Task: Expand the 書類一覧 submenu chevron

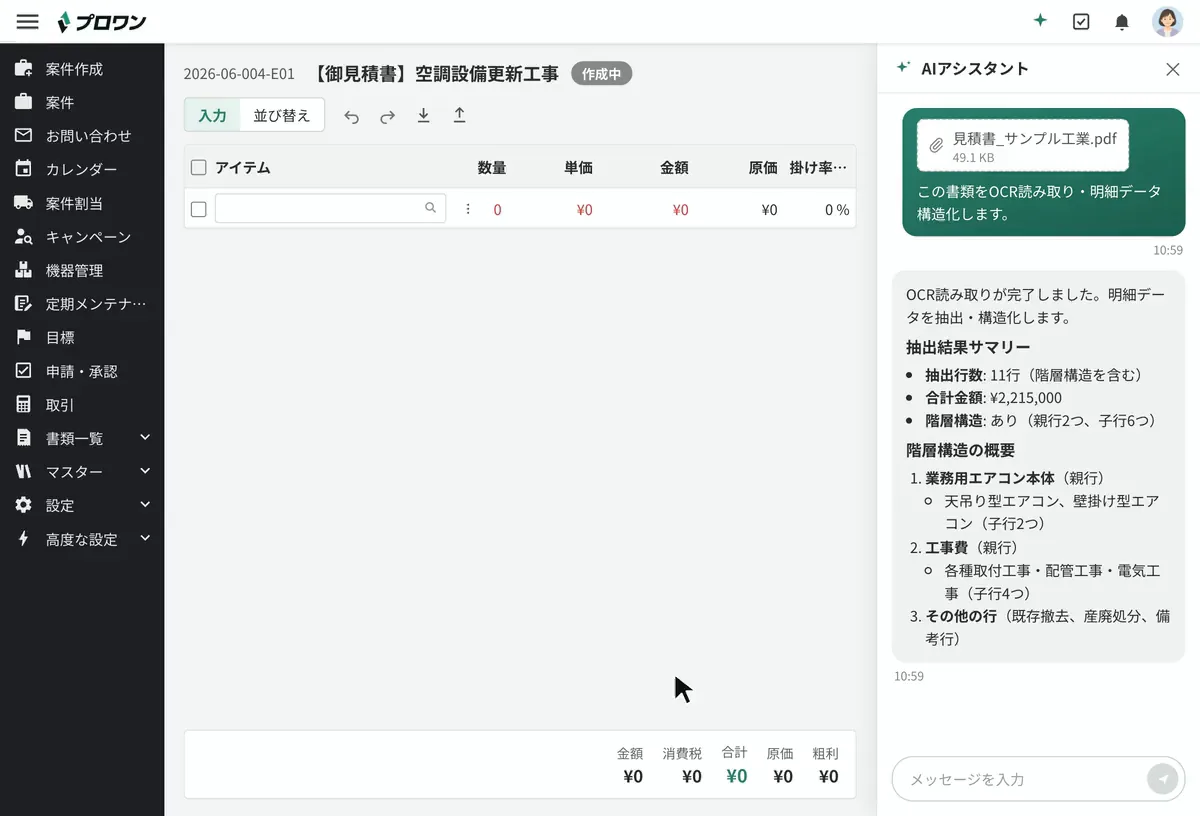Action: (x=145, y=438)
